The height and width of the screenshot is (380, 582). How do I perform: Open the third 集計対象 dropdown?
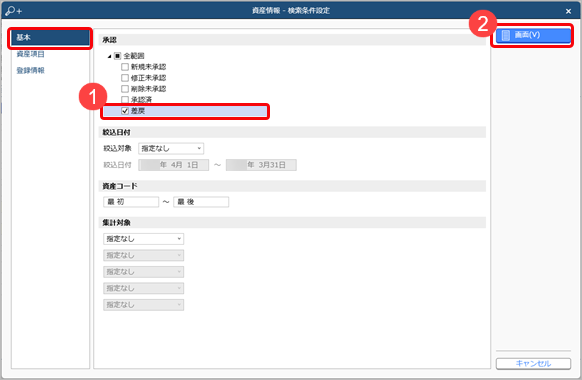click(x=144, y=272)
